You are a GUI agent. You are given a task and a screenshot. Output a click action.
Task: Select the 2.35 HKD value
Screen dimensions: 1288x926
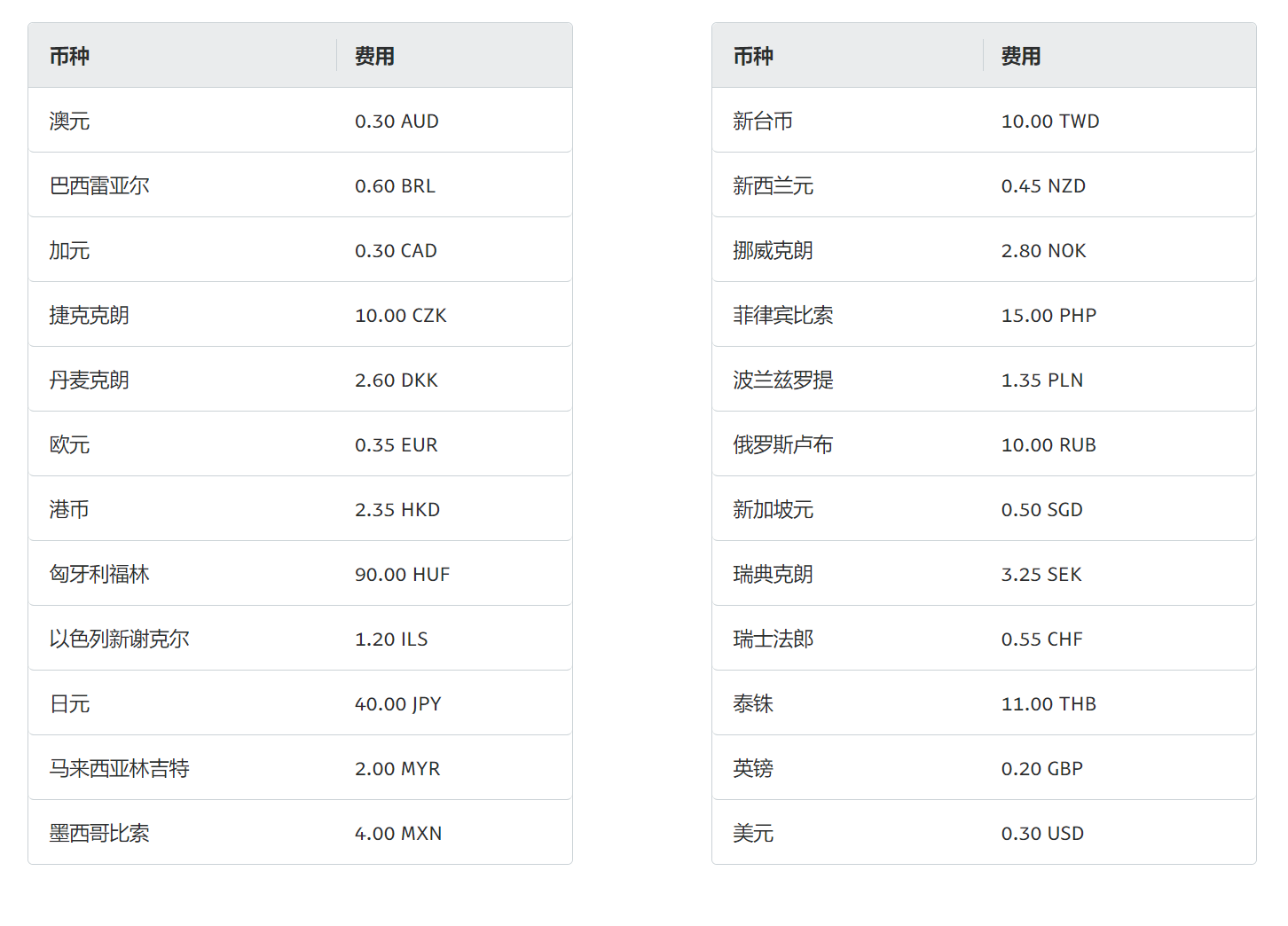[x=397, y=509]
